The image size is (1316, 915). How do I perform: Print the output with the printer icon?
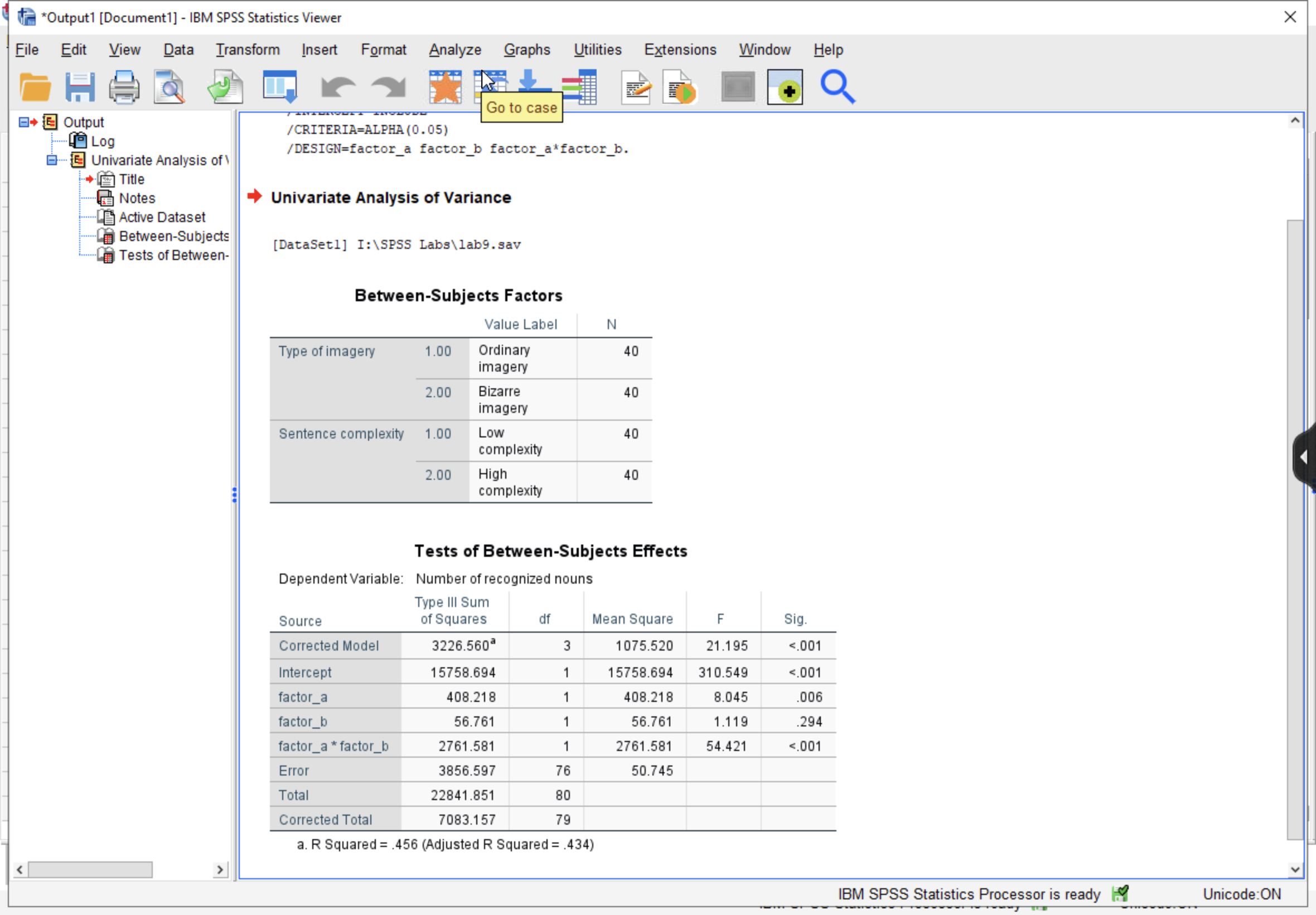tap(124, 86)
